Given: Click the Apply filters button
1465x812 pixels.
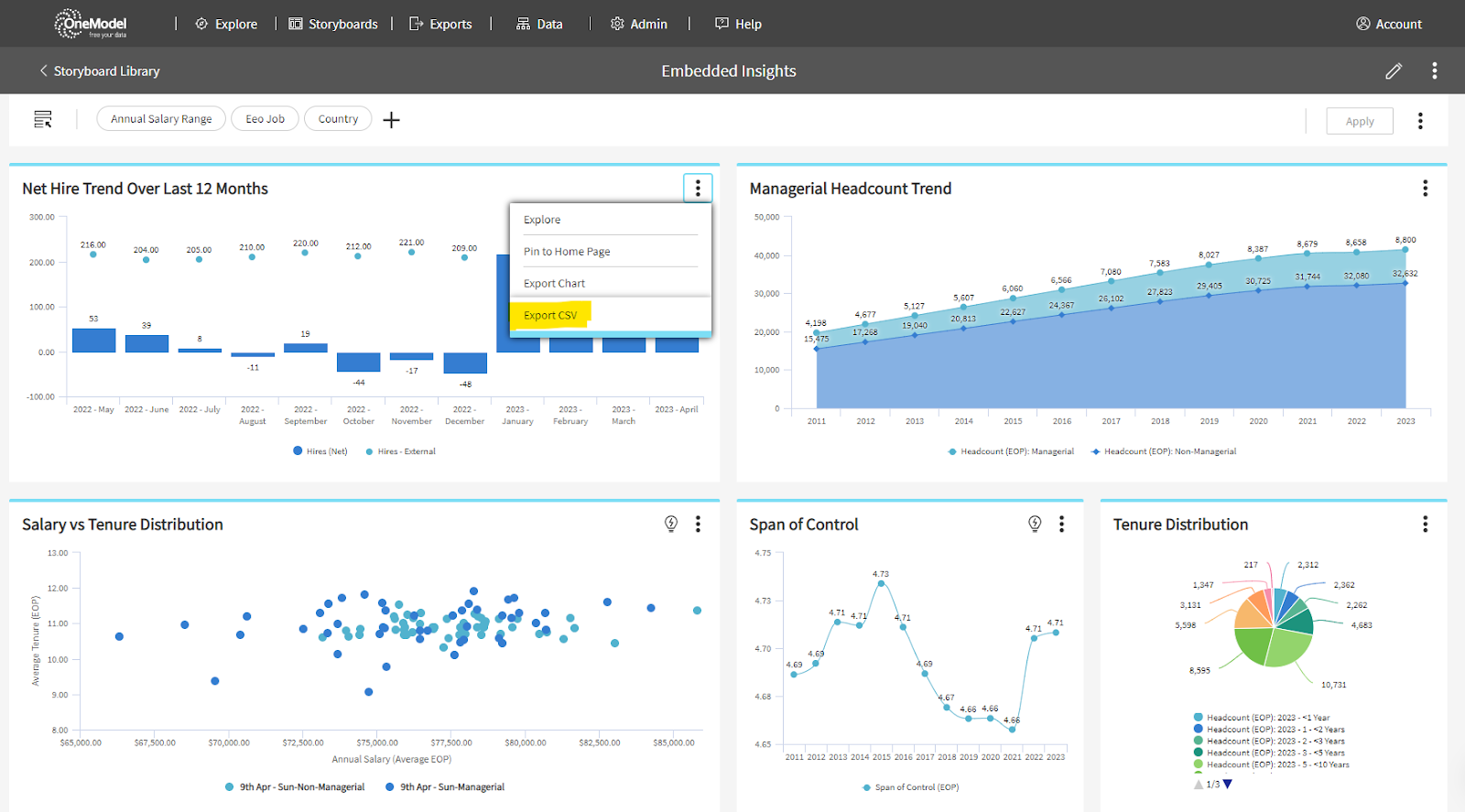Looking at the screenshot, I should pyautogui.click(x=1359, y=121).
